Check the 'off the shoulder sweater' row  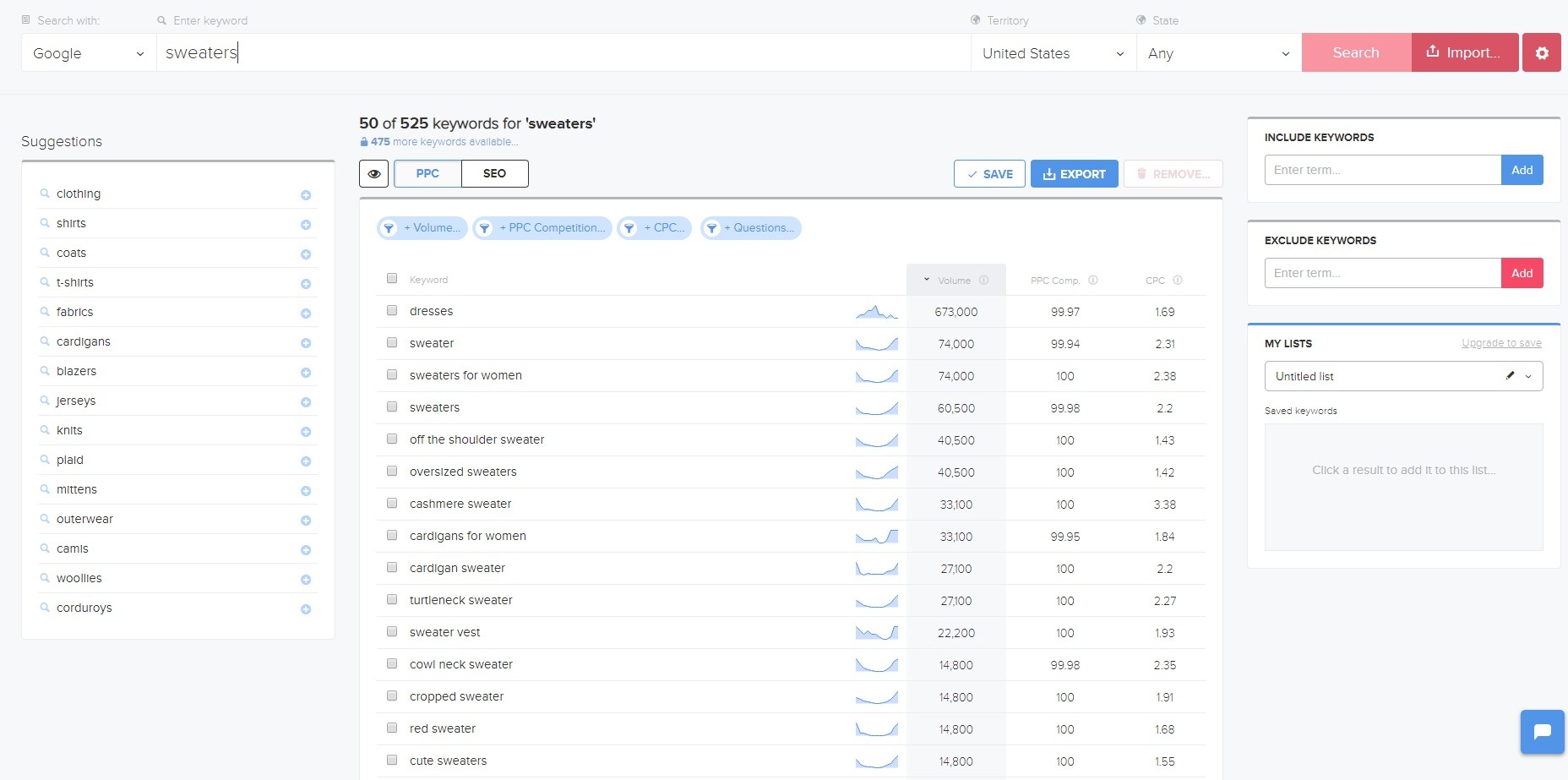(392, 439)
